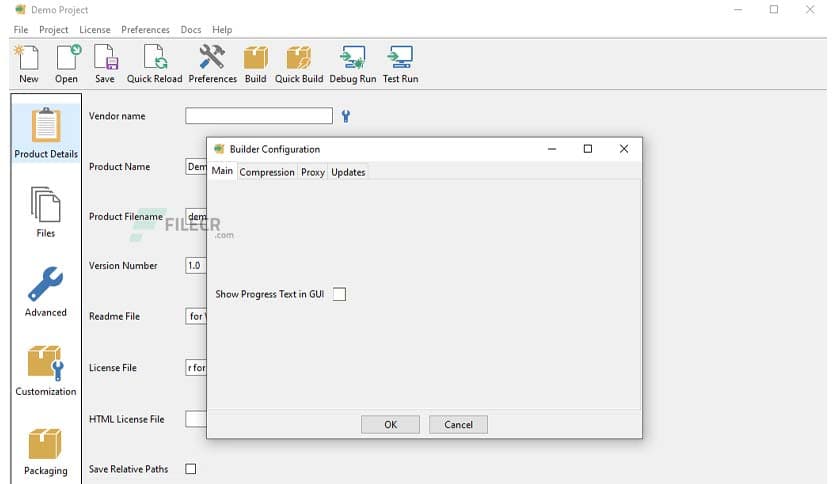
Task: Click the Product Filename field
Action: (x=196, y=216)
